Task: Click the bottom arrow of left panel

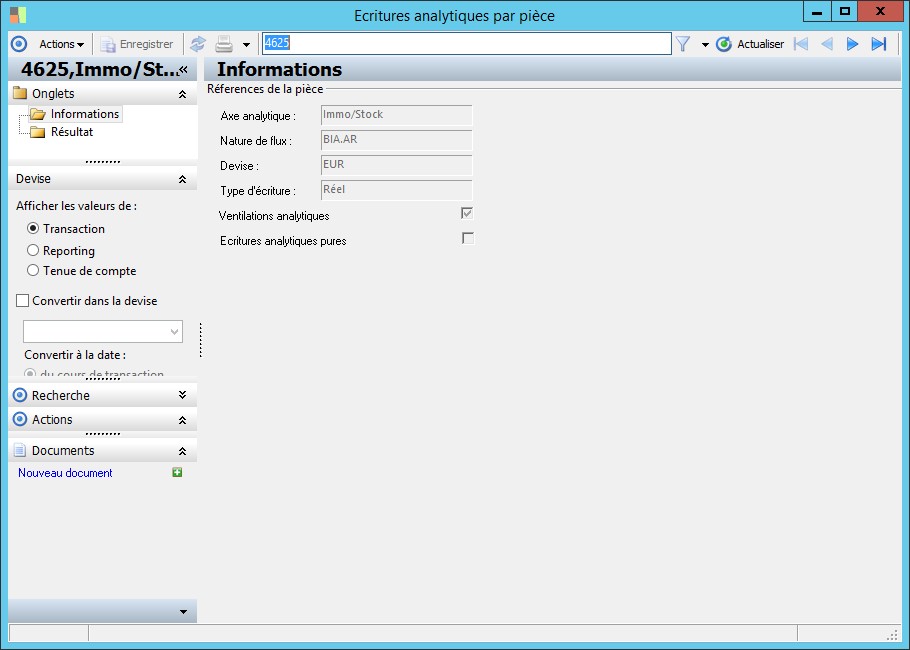Action: tap(183, 612)
